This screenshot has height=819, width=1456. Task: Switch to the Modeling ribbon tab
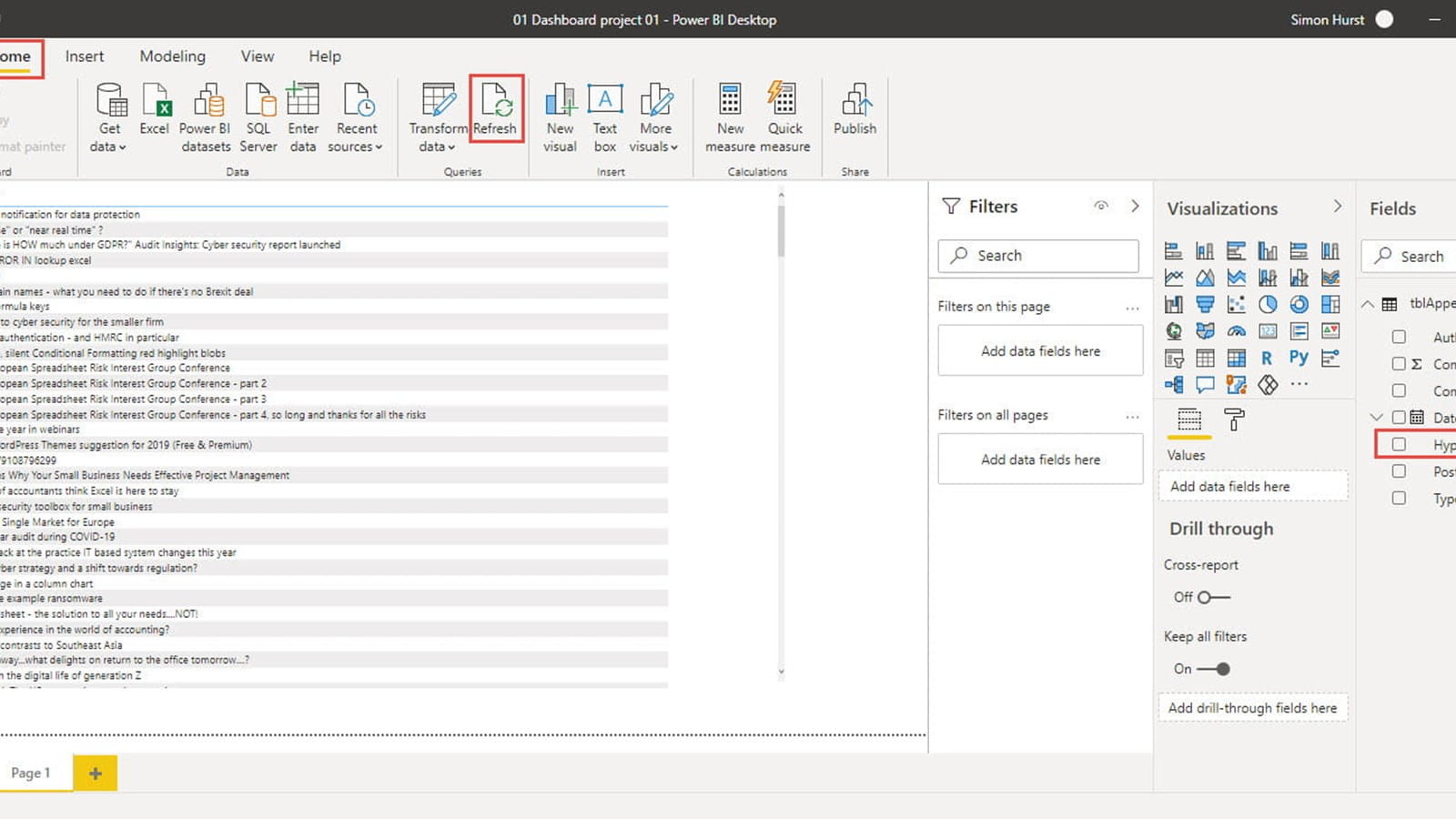(172, 56)
